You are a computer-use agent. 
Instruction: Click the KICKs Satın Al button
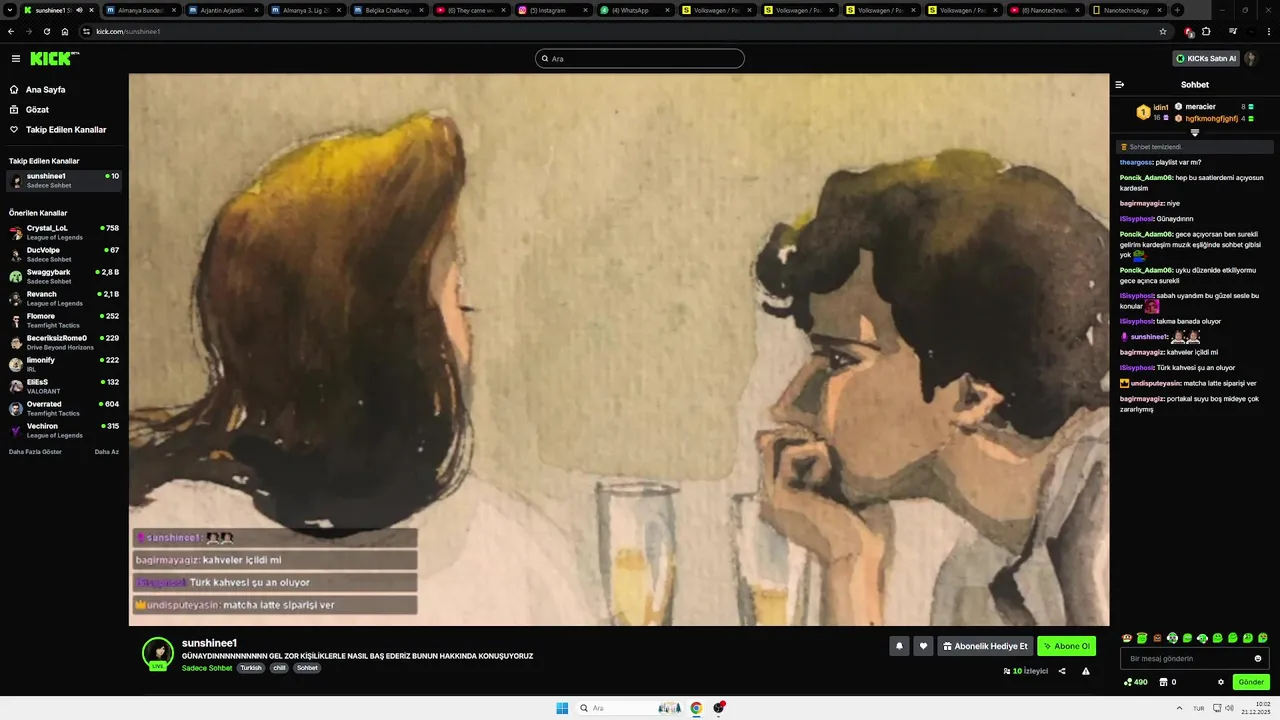(1206, 59)
